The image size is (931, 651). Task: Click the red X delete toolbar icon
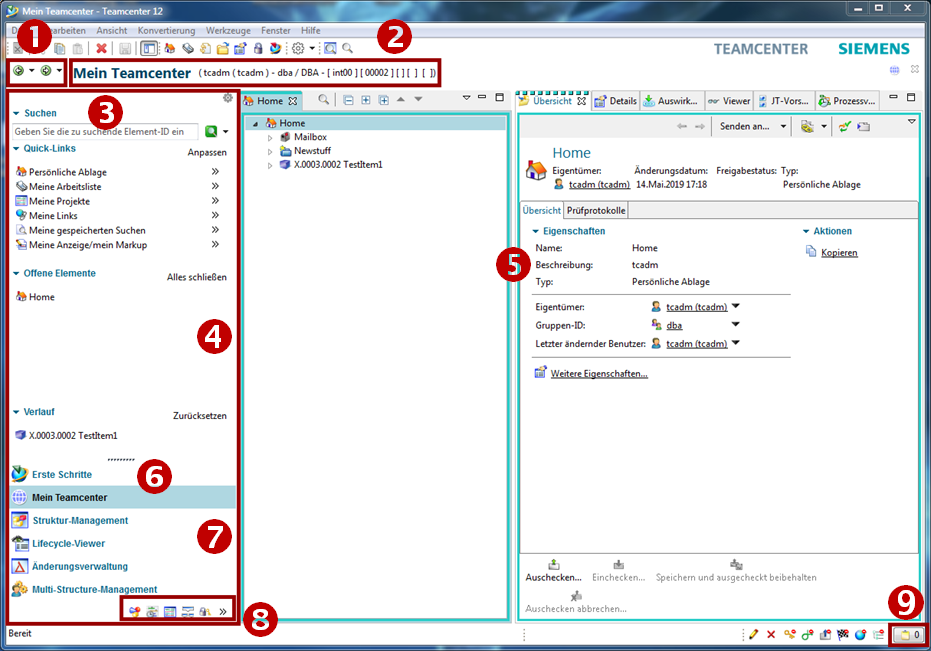(x=101, y=48)
